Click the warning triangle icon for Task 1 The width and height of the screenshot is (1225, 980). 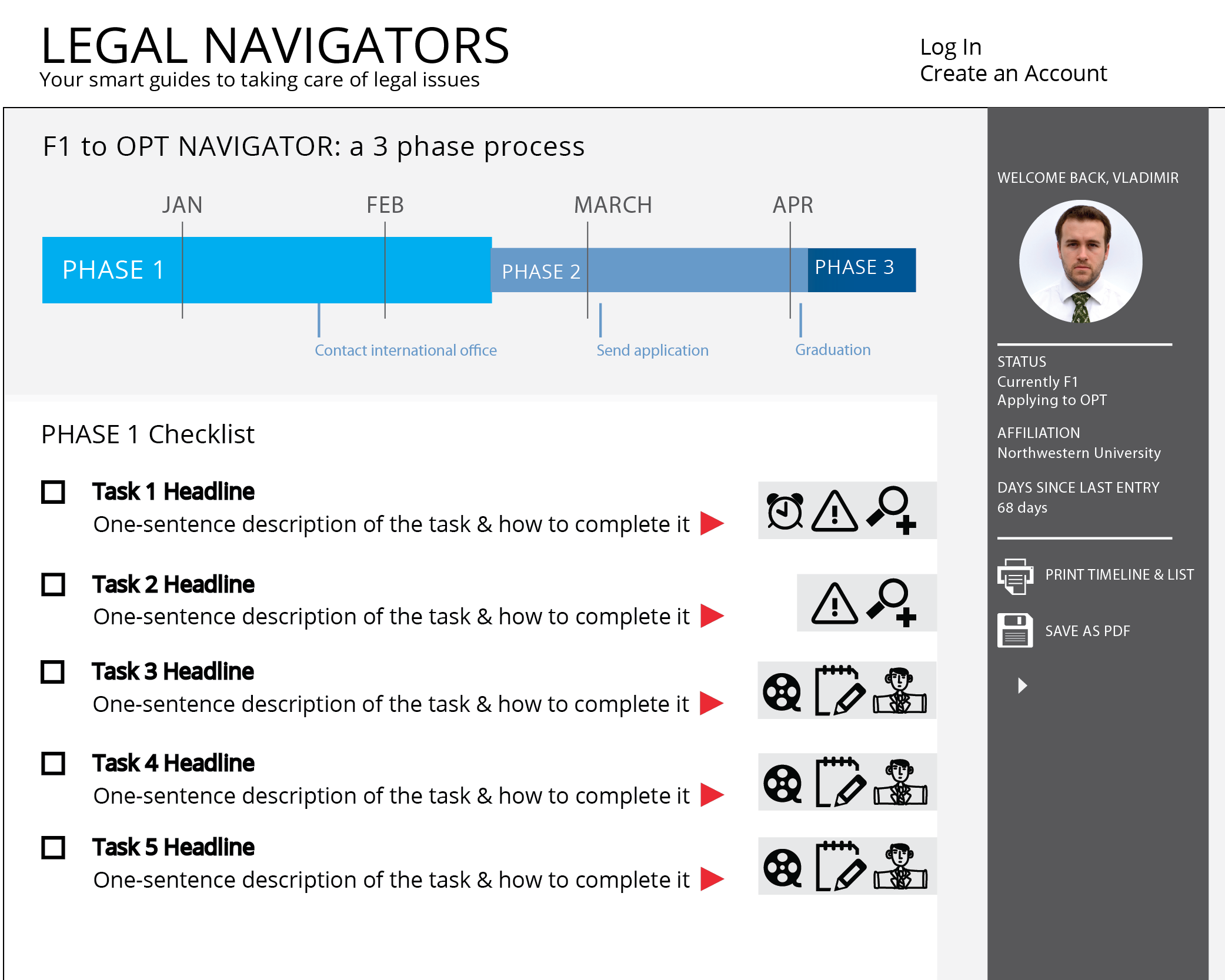(835, 511)
